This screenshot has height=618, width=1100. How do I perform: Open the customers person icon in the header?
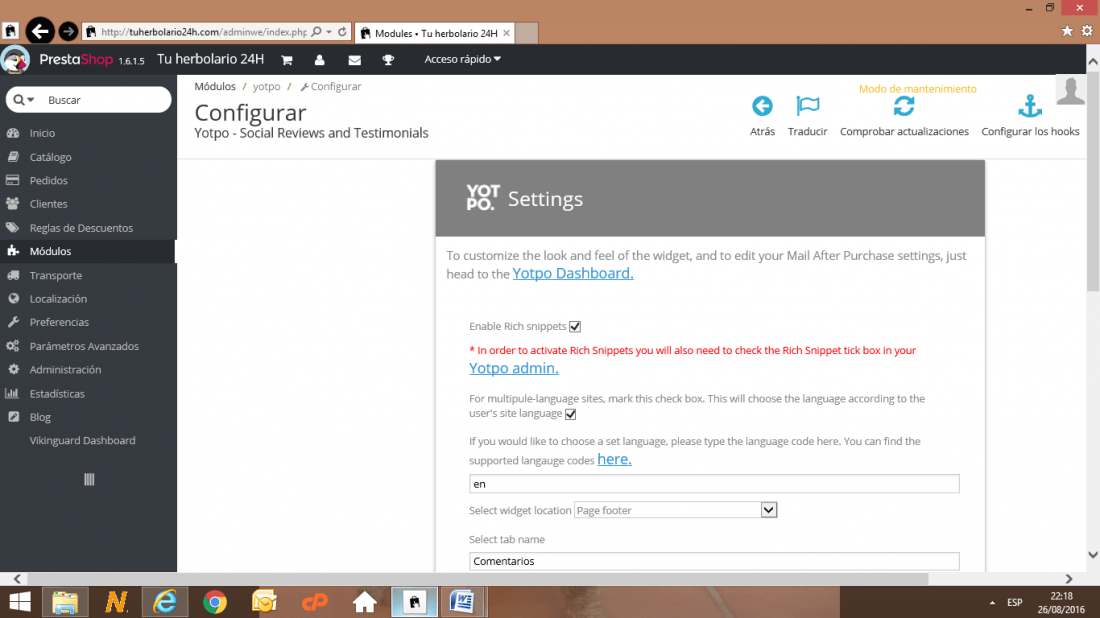[319, 60]
